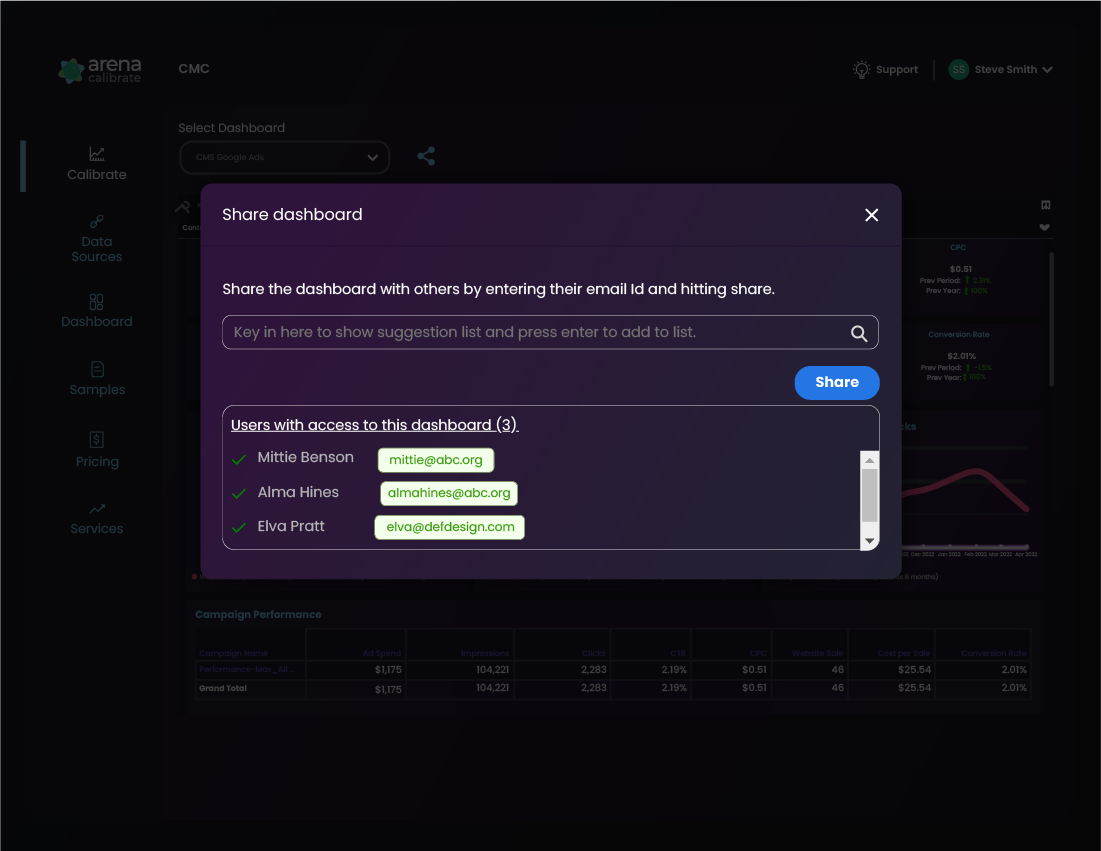This screenshot has height=851, width=1101.
Task: Click the user list scroll up arrow
Action: click(869, 461)
